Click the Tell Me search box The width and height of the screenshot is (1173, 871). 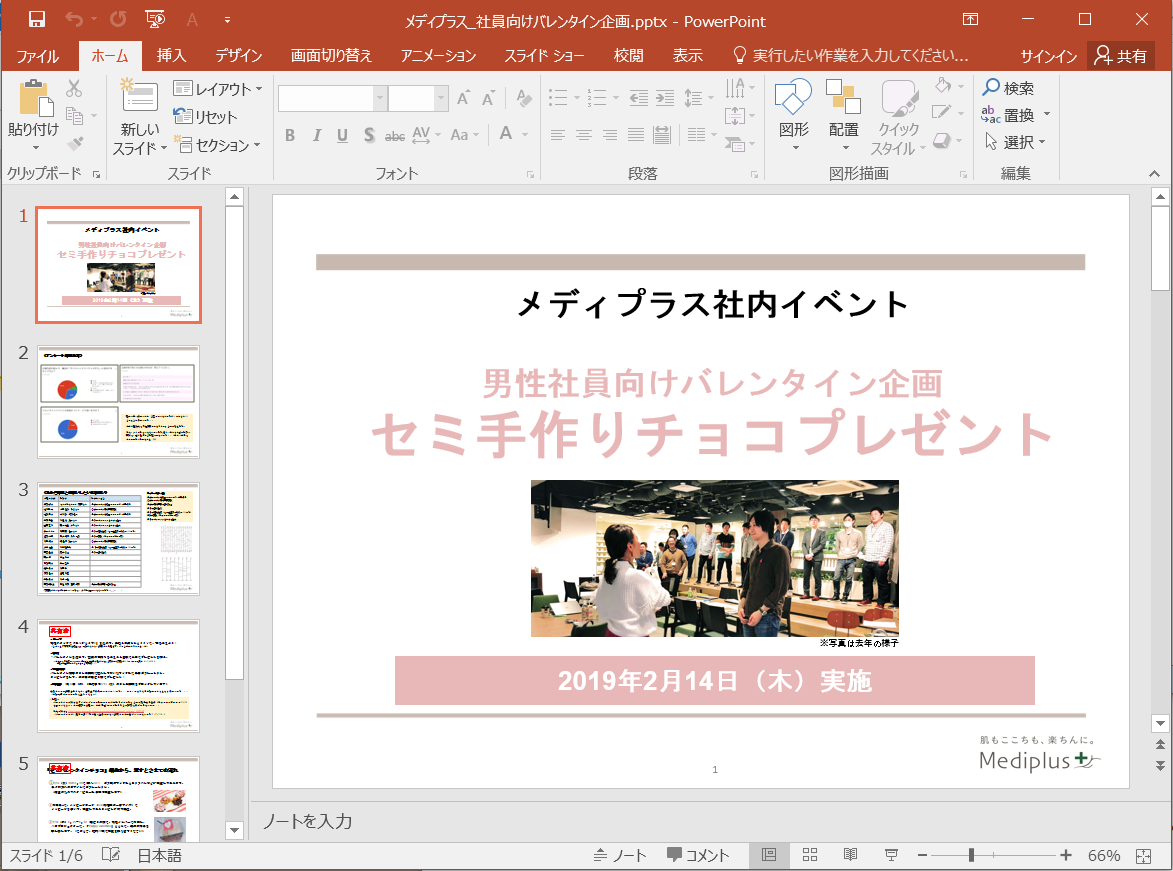click(851, 55)
